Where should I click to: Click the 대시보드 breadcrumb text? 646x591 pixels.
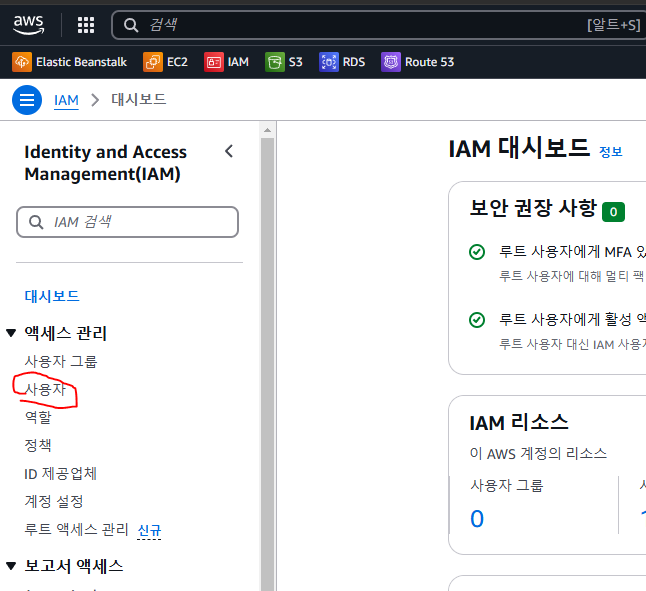pos(138,100)
